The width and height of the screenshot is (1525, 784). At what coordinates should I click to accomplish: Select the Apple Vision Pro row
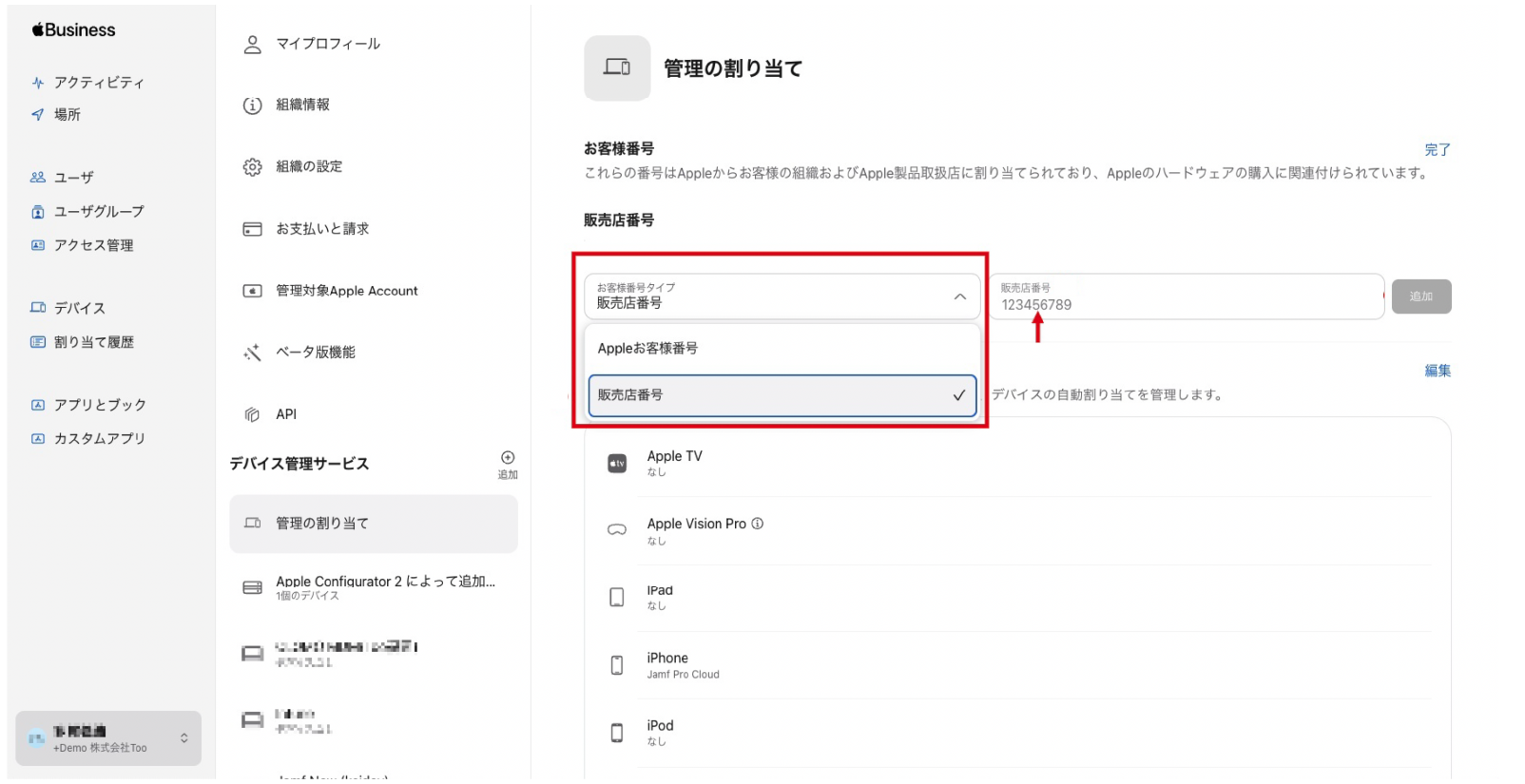click(x=1017, y=530)
